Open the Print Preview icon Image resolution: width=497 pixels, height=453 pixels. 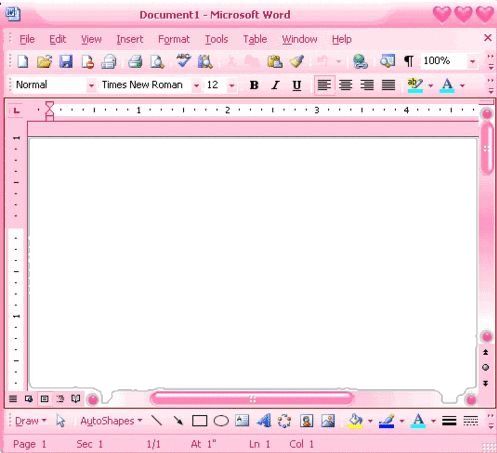coord(156,62)
